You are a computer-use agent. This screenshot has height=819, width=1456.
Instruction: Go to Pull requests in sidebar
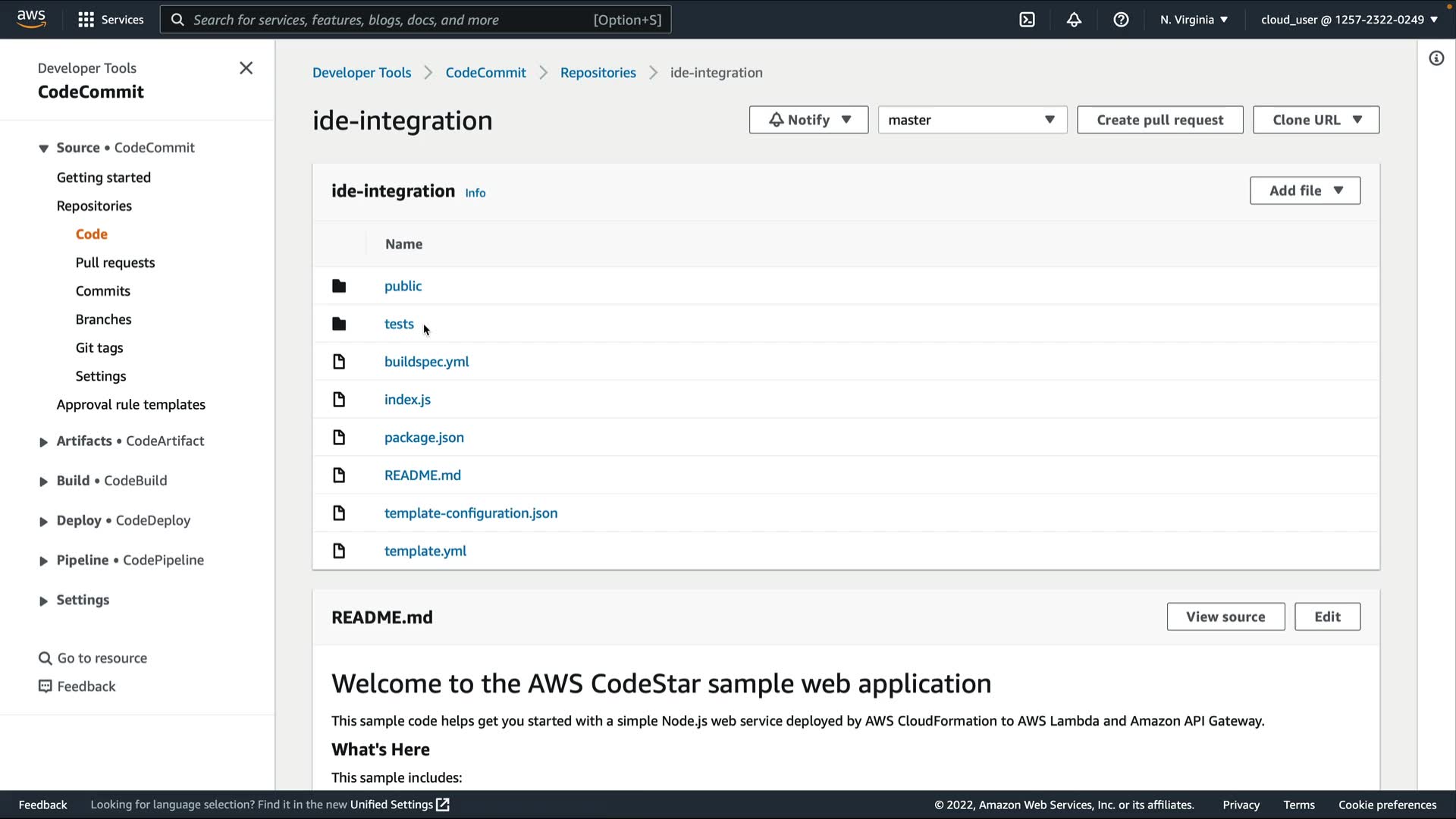click(x=115, y=262)
